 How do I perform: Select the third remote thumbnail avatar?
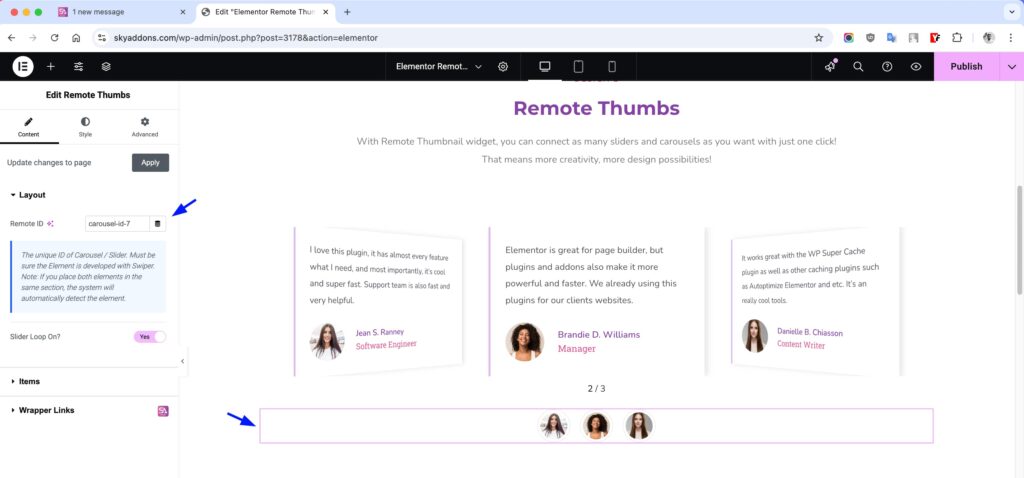[x=639, y=426]
